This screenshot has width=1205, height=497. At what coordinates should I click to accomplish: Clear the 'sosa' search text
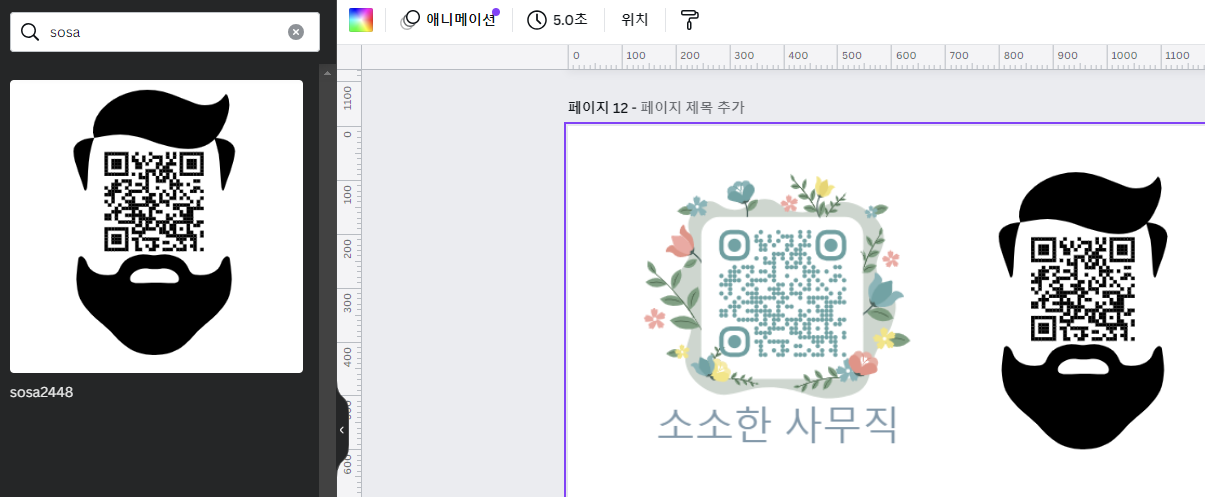pos(296,32)
